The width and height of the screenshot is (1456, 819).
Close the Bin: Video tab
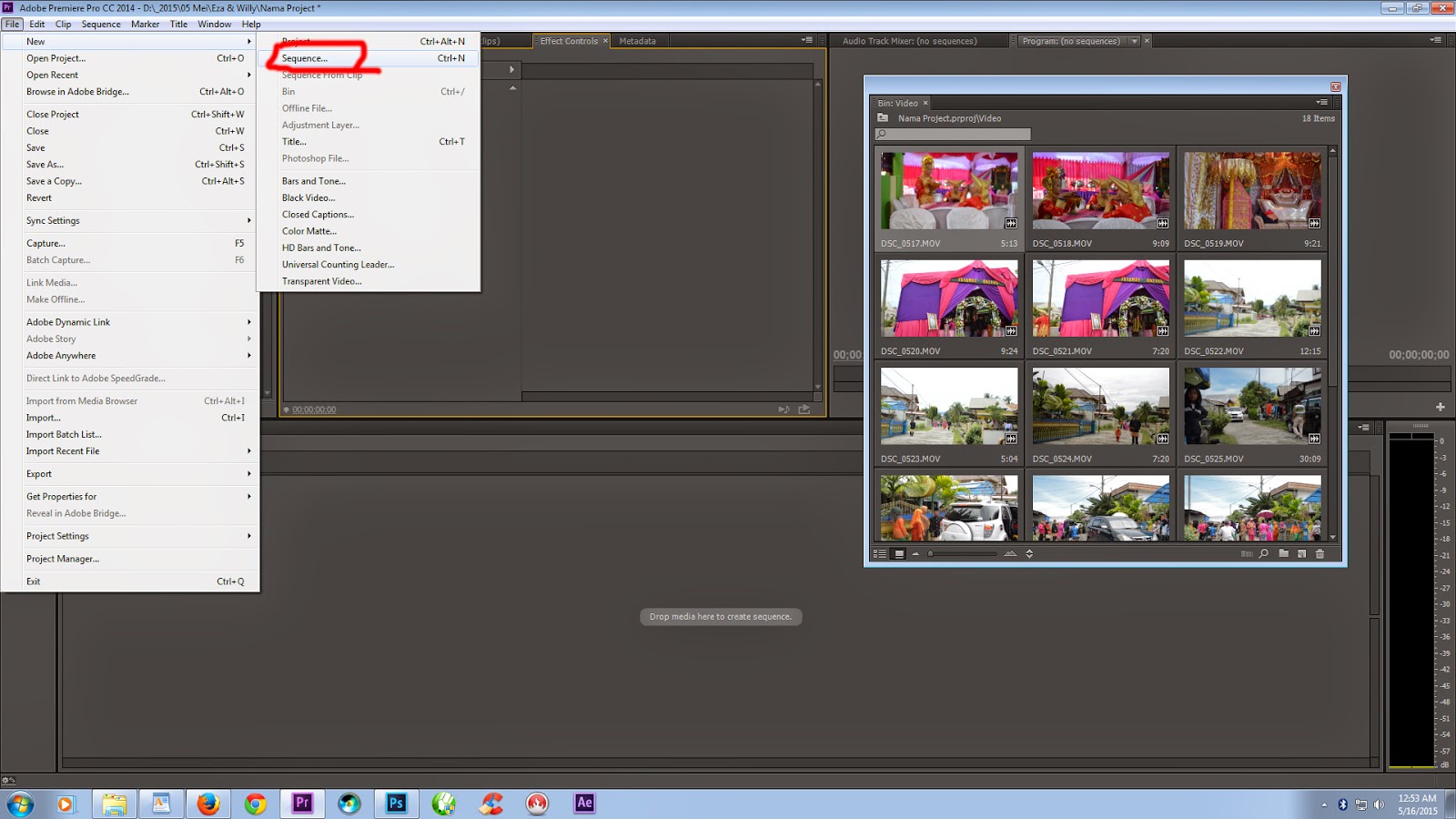925,103
